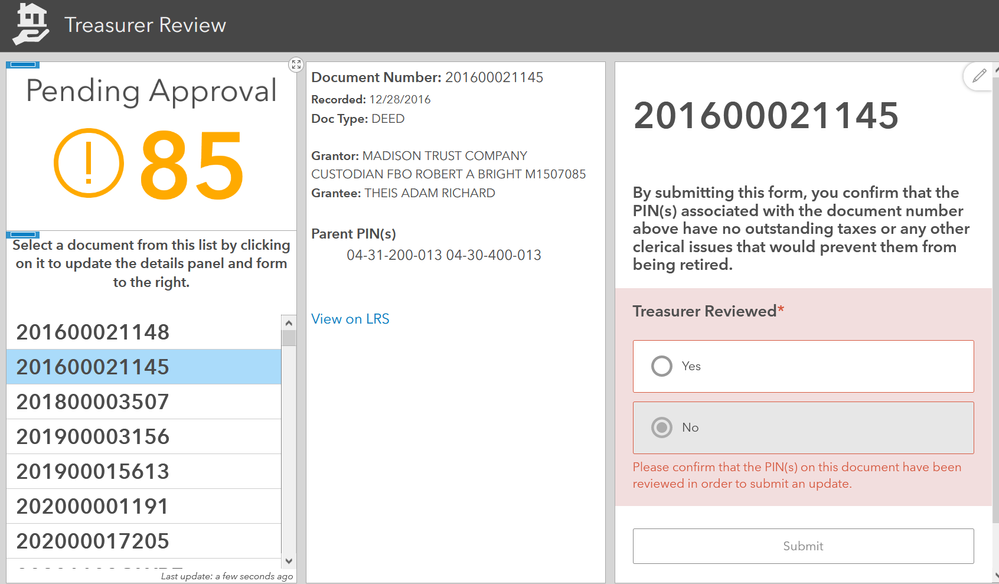Expand the Pending Approval panel with the fullscreen icon
999x584 pixels.
296,64
